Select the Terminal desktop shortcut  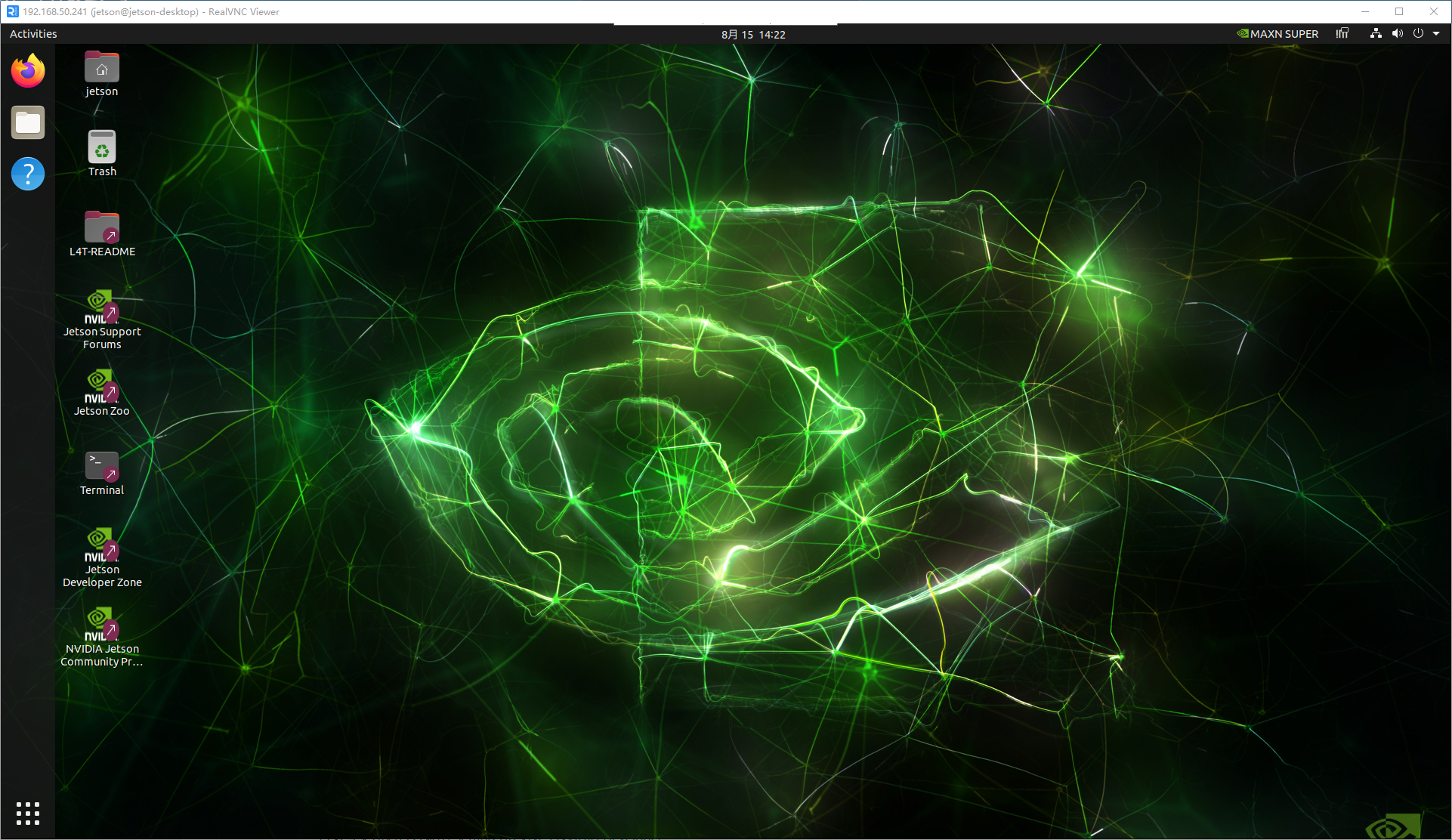[x=102, y=473]
